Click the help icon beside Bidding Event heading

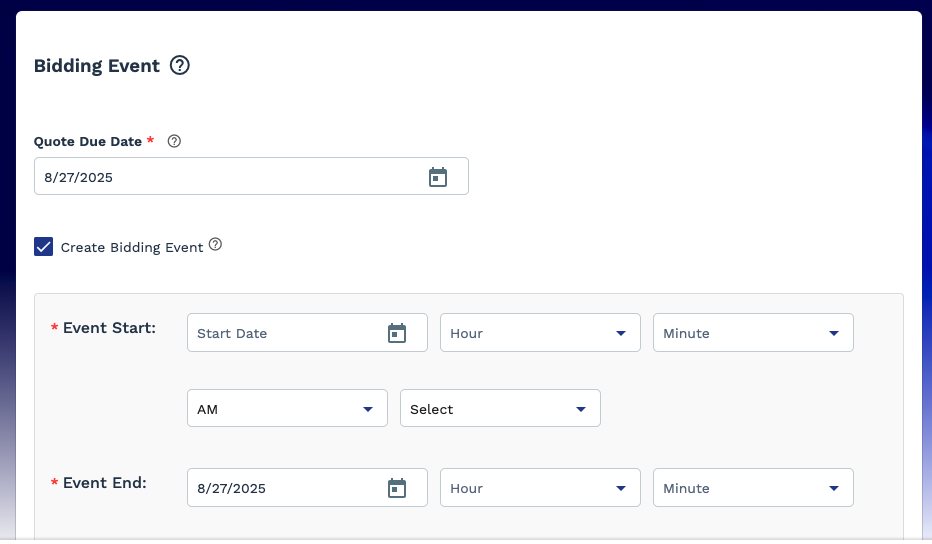(x=180, y=66)
